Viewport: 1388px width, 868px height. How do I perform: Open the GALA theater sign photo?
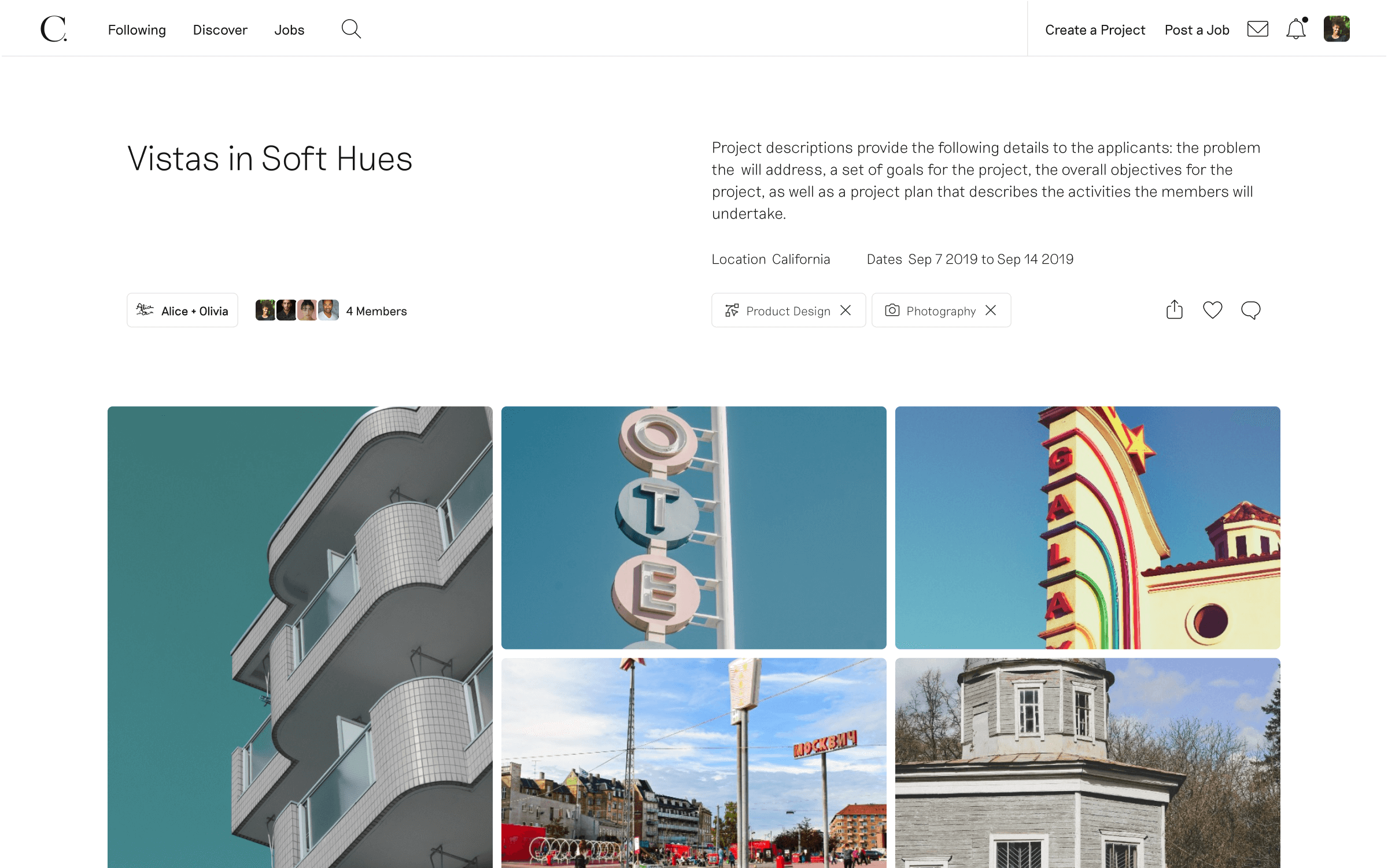[x=1087, y=527]
